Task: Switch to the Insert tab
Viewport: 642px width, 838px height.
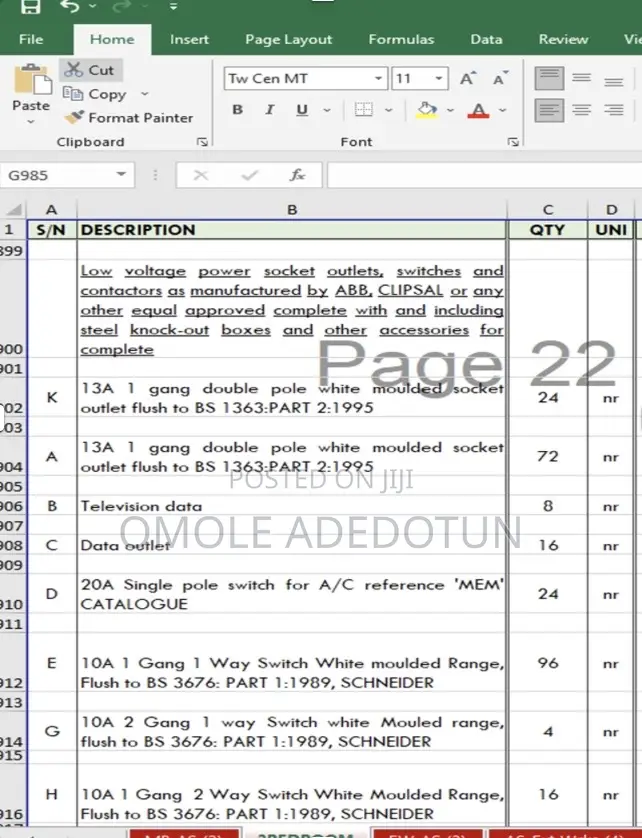Action: 189,40
